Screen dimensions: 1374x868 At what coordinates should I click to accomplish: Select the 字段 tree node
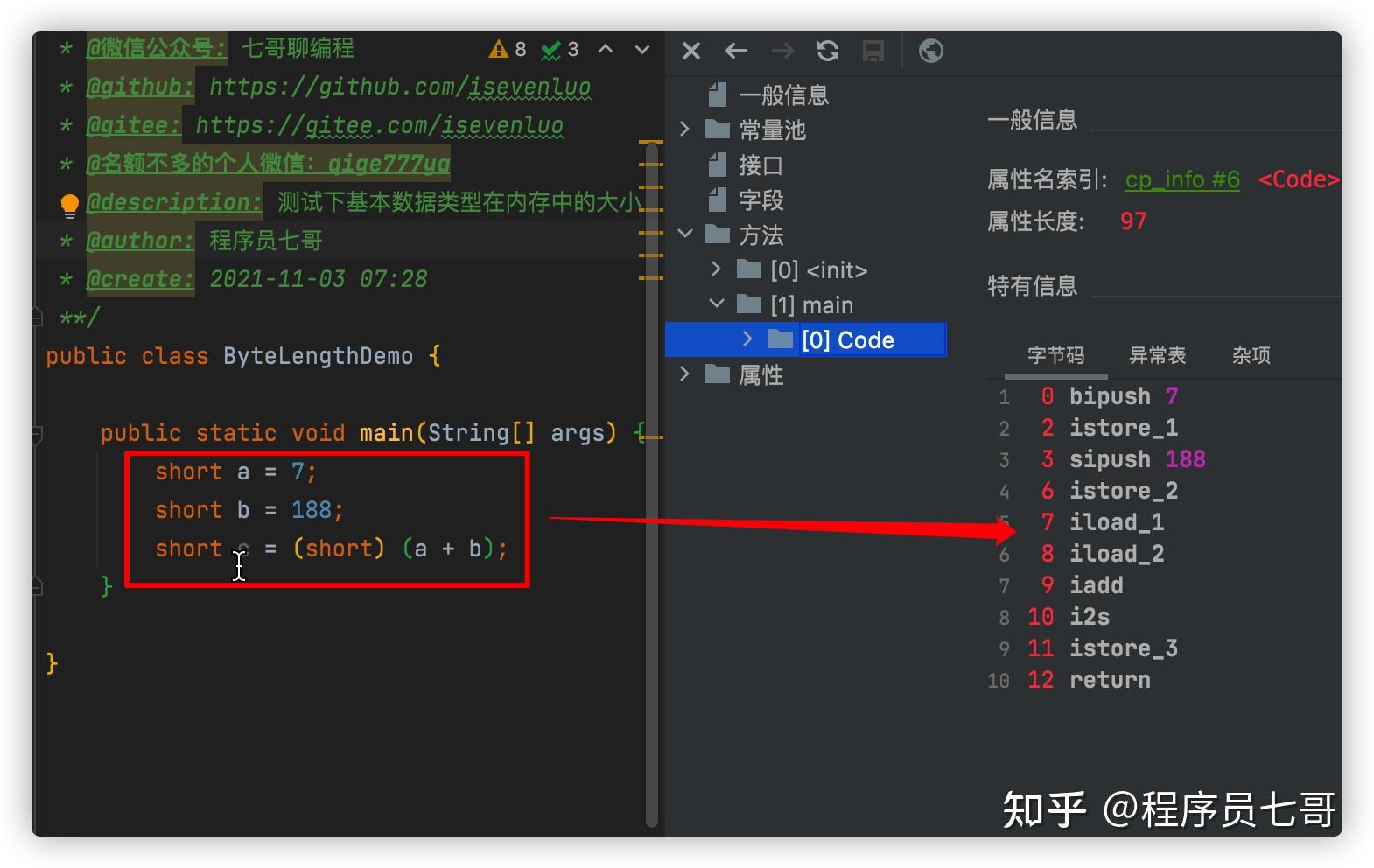pyautogui.click(x=761, y=199)
